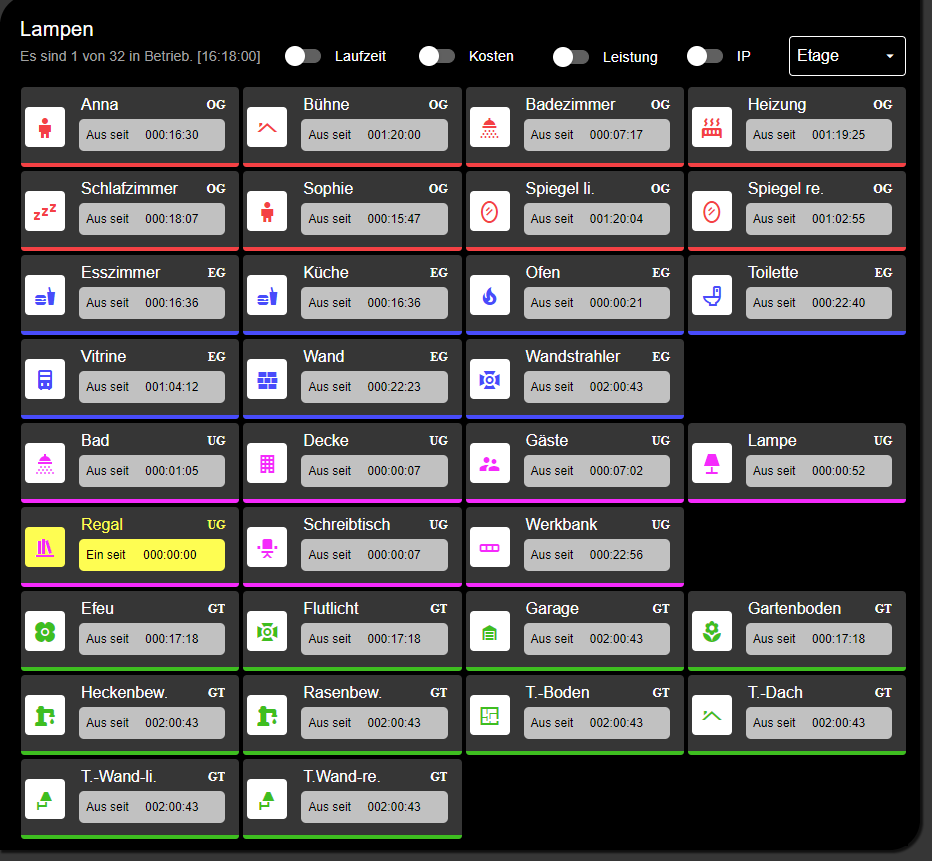Click the Anna 'Aus seit' status field
This screenshot has width=932, height=861.
152,135
